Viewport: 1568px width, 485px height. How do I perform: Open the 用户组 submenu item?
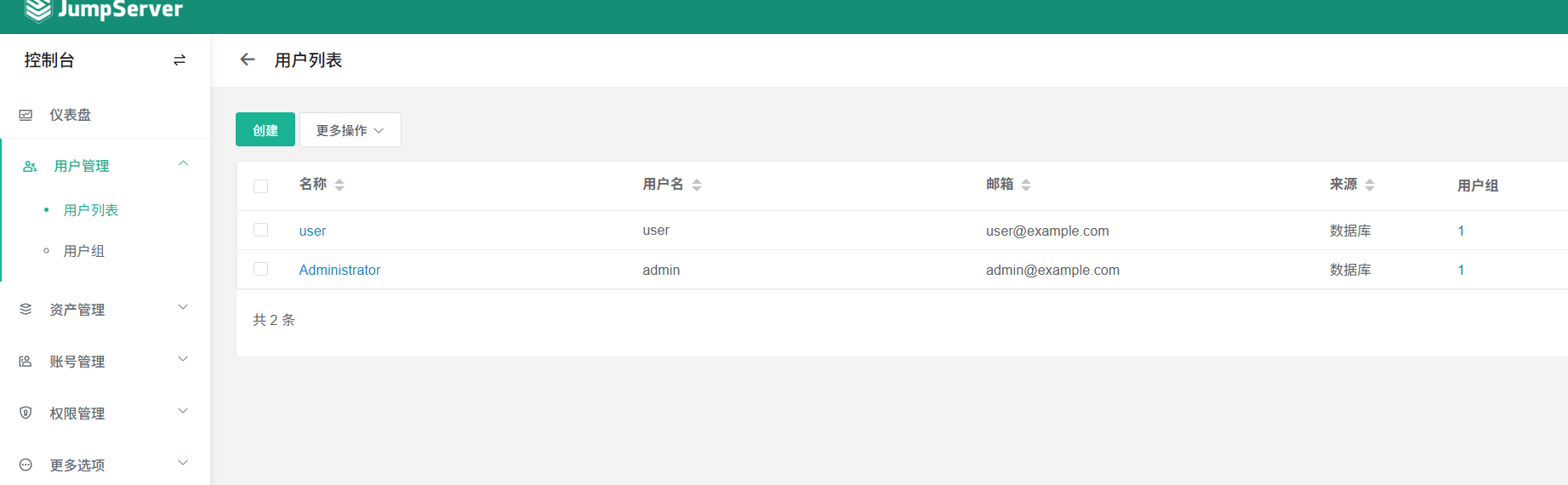tap(84, 251)
